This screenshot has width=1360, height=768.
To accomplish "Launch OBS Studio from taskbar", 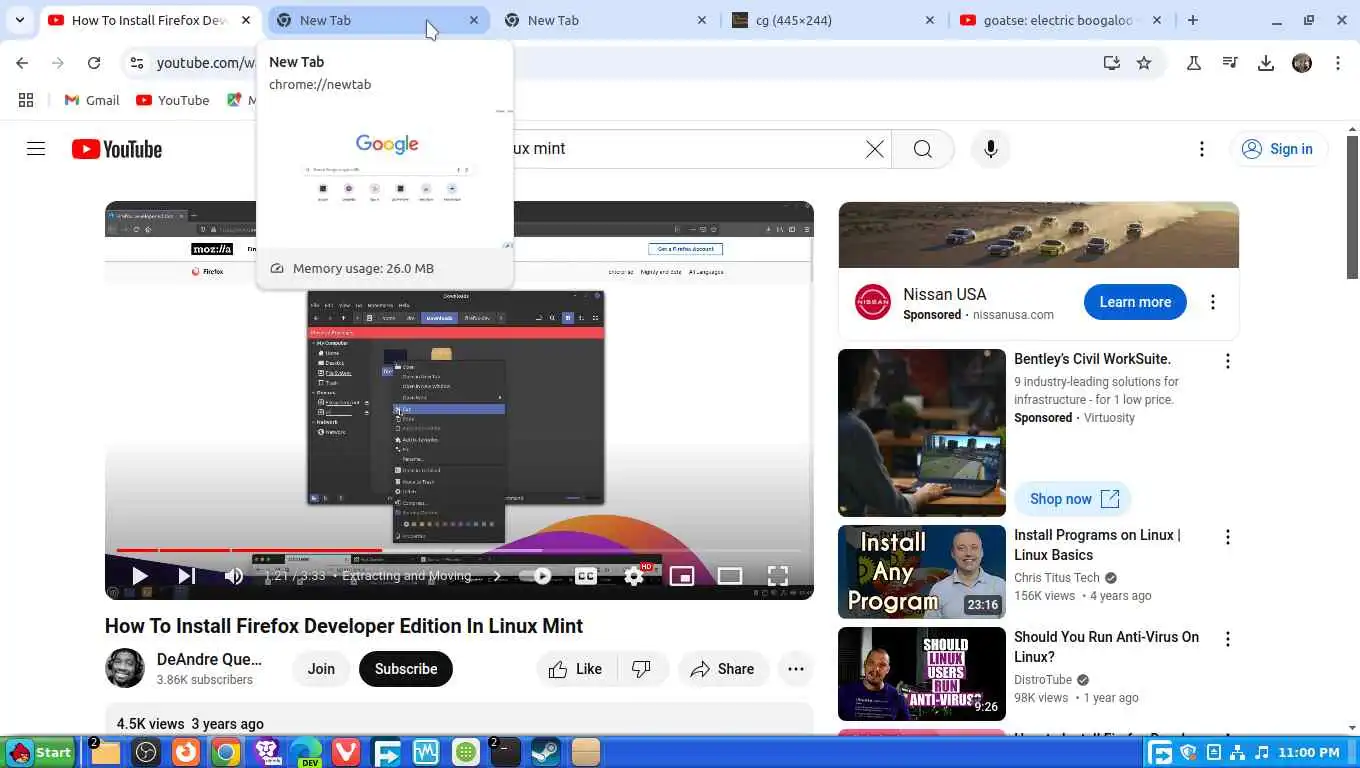I will point(146,752).
